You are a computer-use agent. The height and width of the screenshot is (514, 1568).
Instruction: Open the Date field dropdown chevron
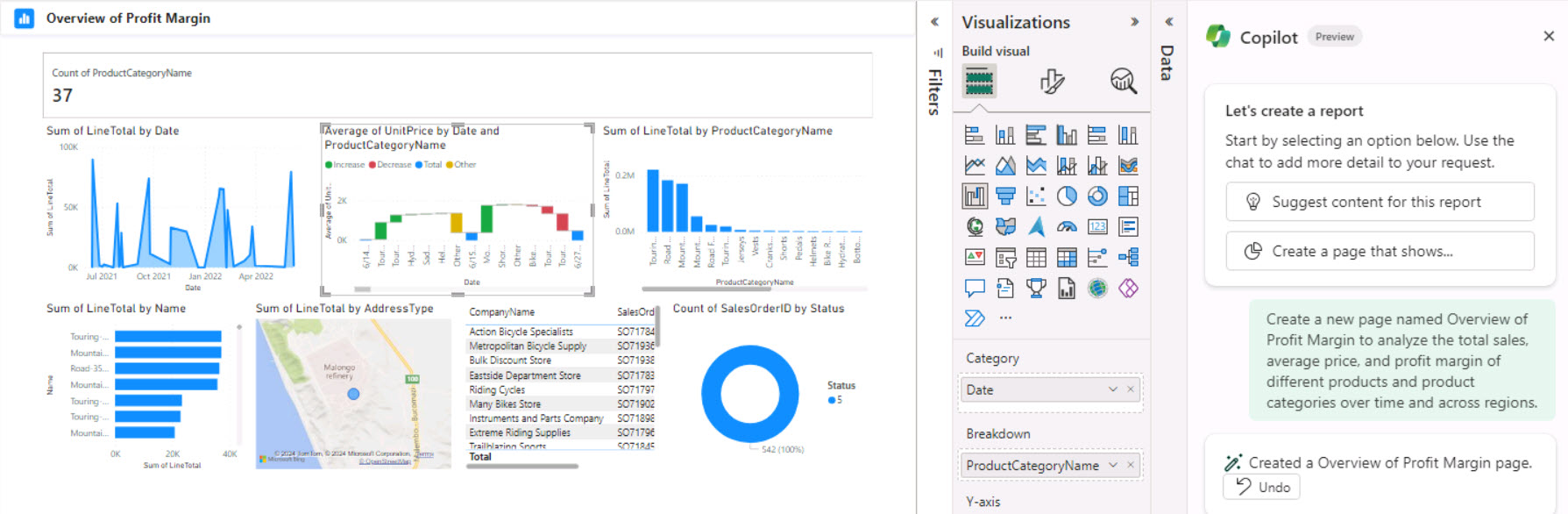[1113, 389]
